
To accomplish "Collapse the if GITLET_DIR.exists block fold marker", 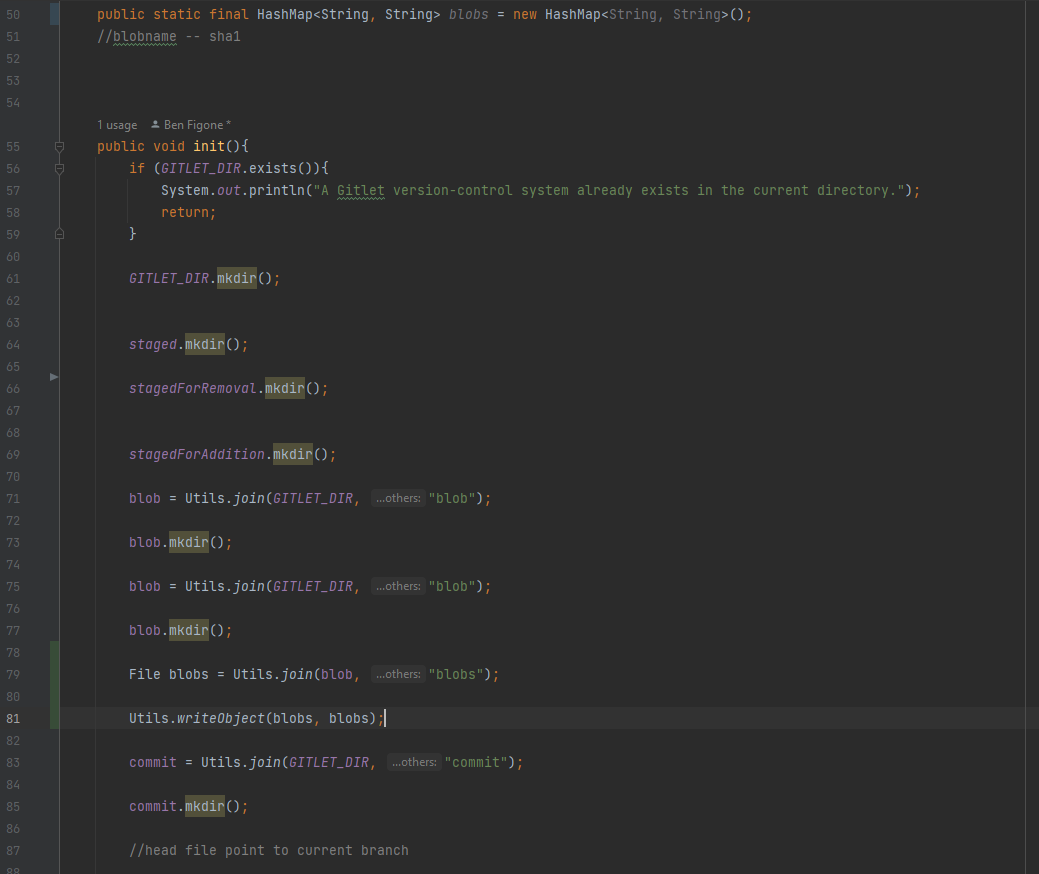I will click(x=59, y=169).
